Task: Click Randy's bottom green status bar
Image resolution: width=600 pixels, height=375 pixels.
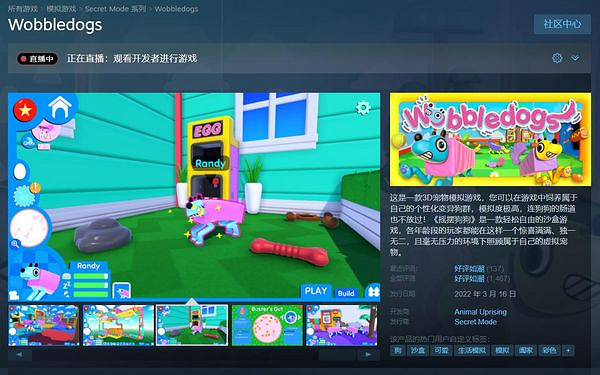Action: pos(91,294)
